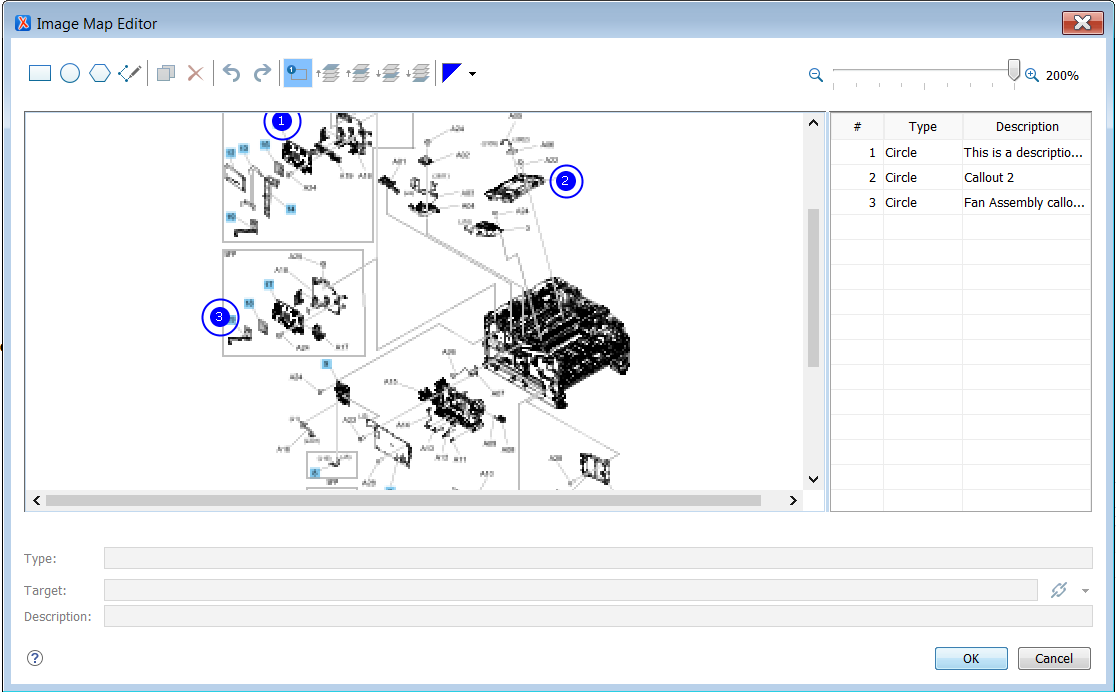Click the 200% zoom value

[1062, 75]
